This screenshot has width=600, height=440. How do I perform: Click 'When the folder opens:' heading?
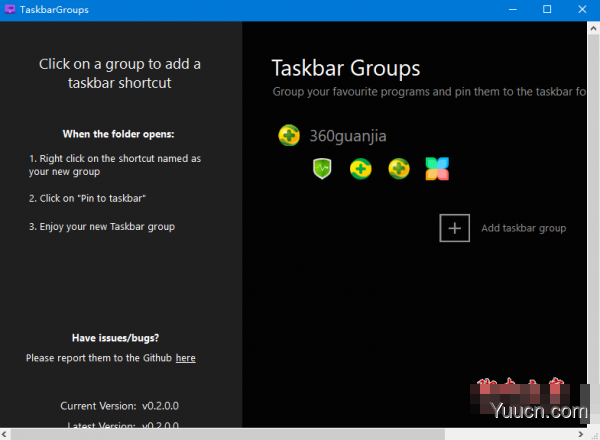pyautogui.click(x=118, y=134)
